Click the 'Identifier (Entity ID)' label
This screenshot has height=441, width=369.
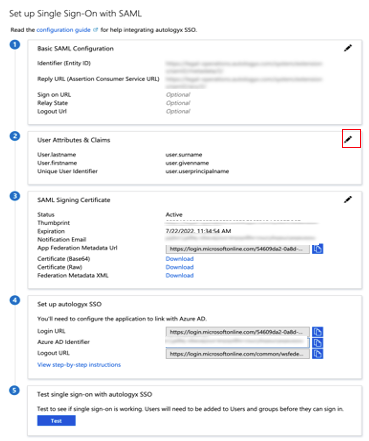click(64, 63)
